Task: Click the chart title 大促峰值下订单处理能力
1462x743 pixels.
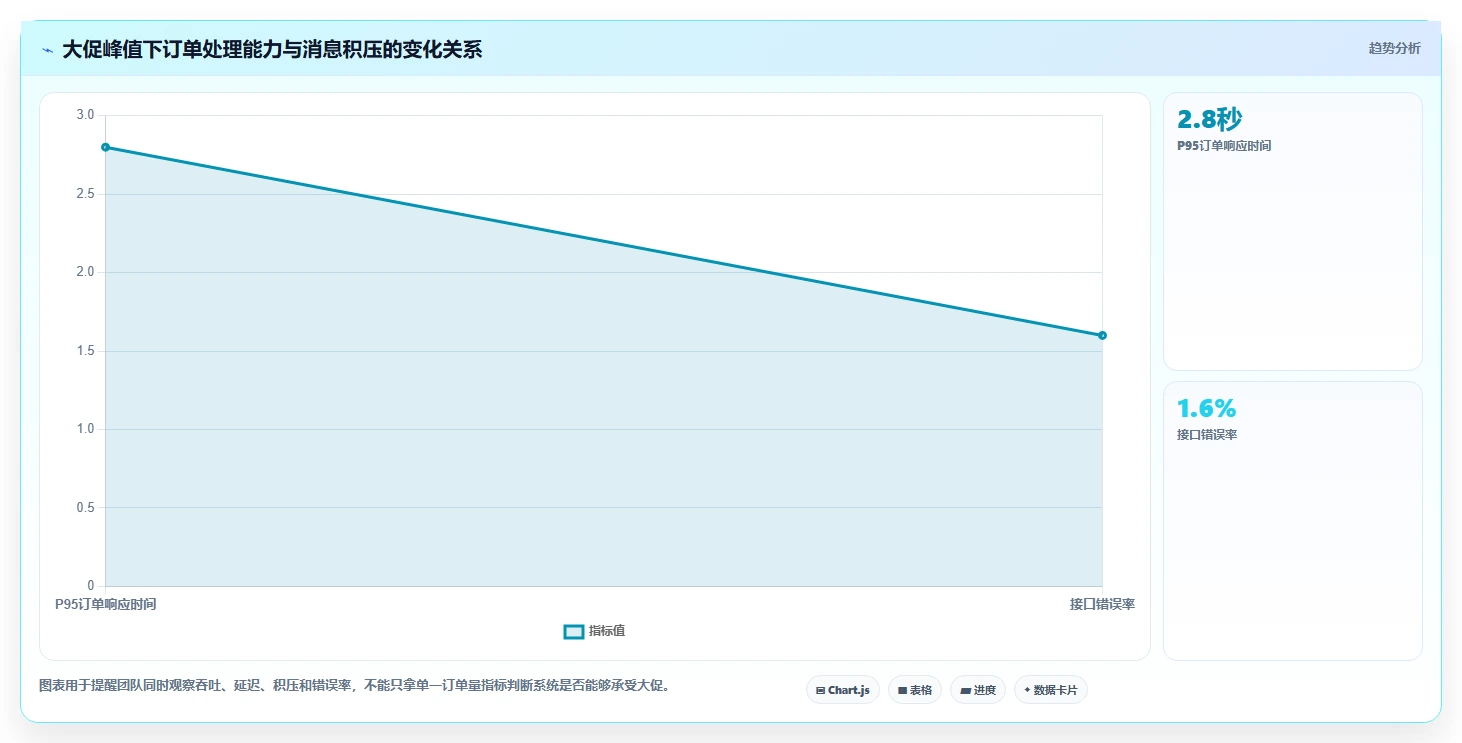Action: [272, 49]
